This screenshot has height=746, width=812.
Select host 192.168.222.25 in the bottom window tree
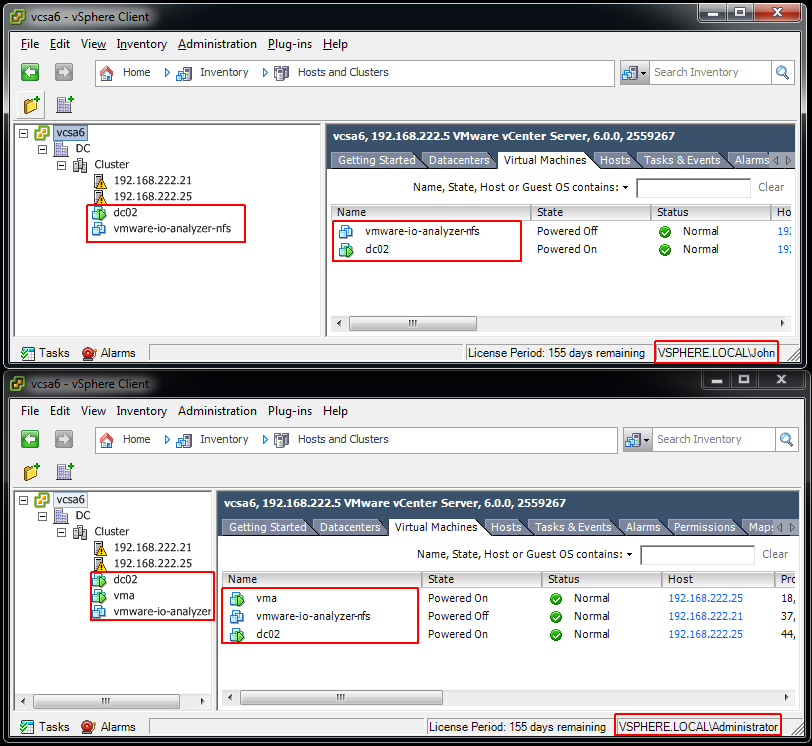pos(152,564)
